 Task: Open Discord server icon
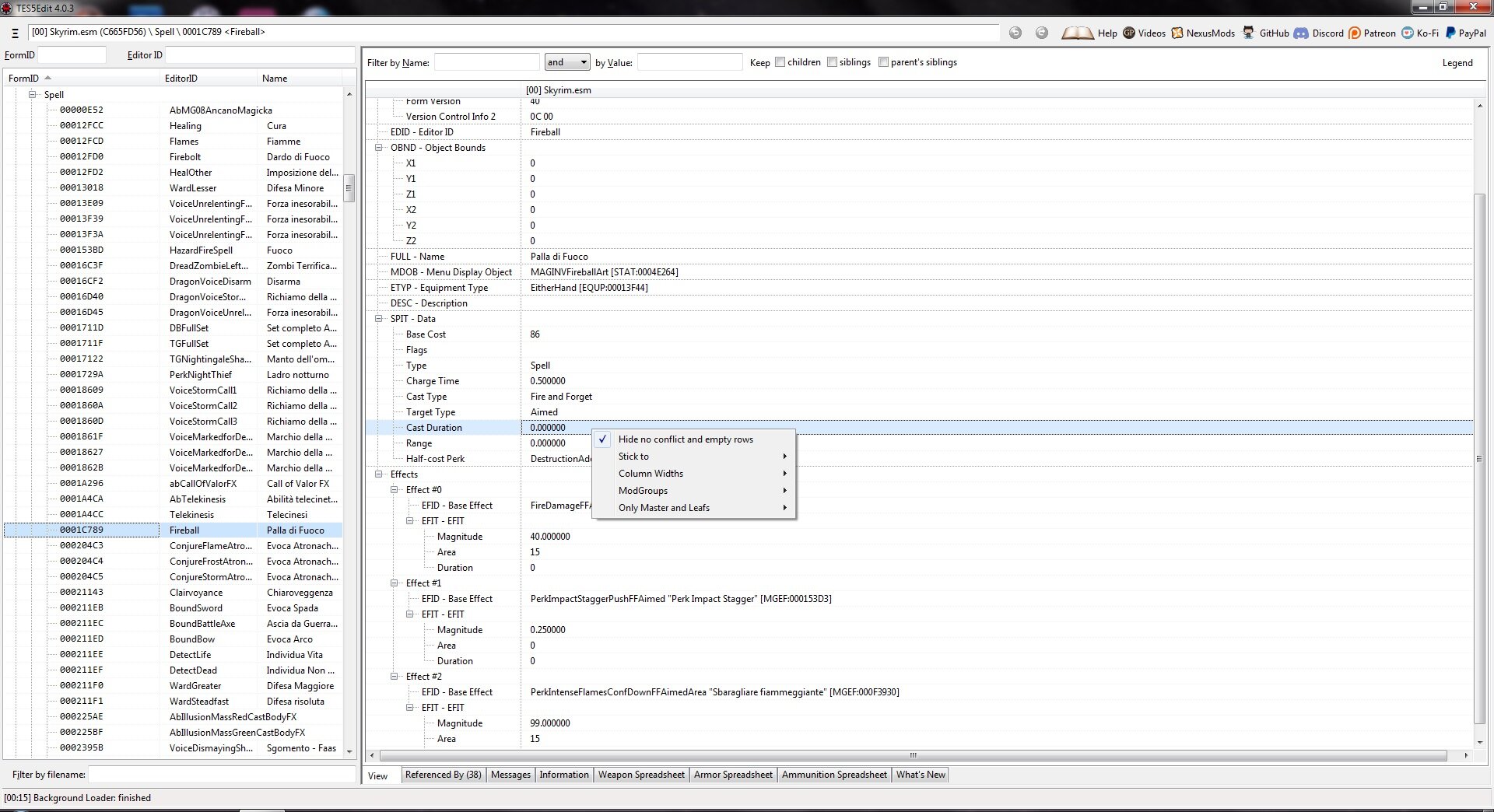(1301, 33)
